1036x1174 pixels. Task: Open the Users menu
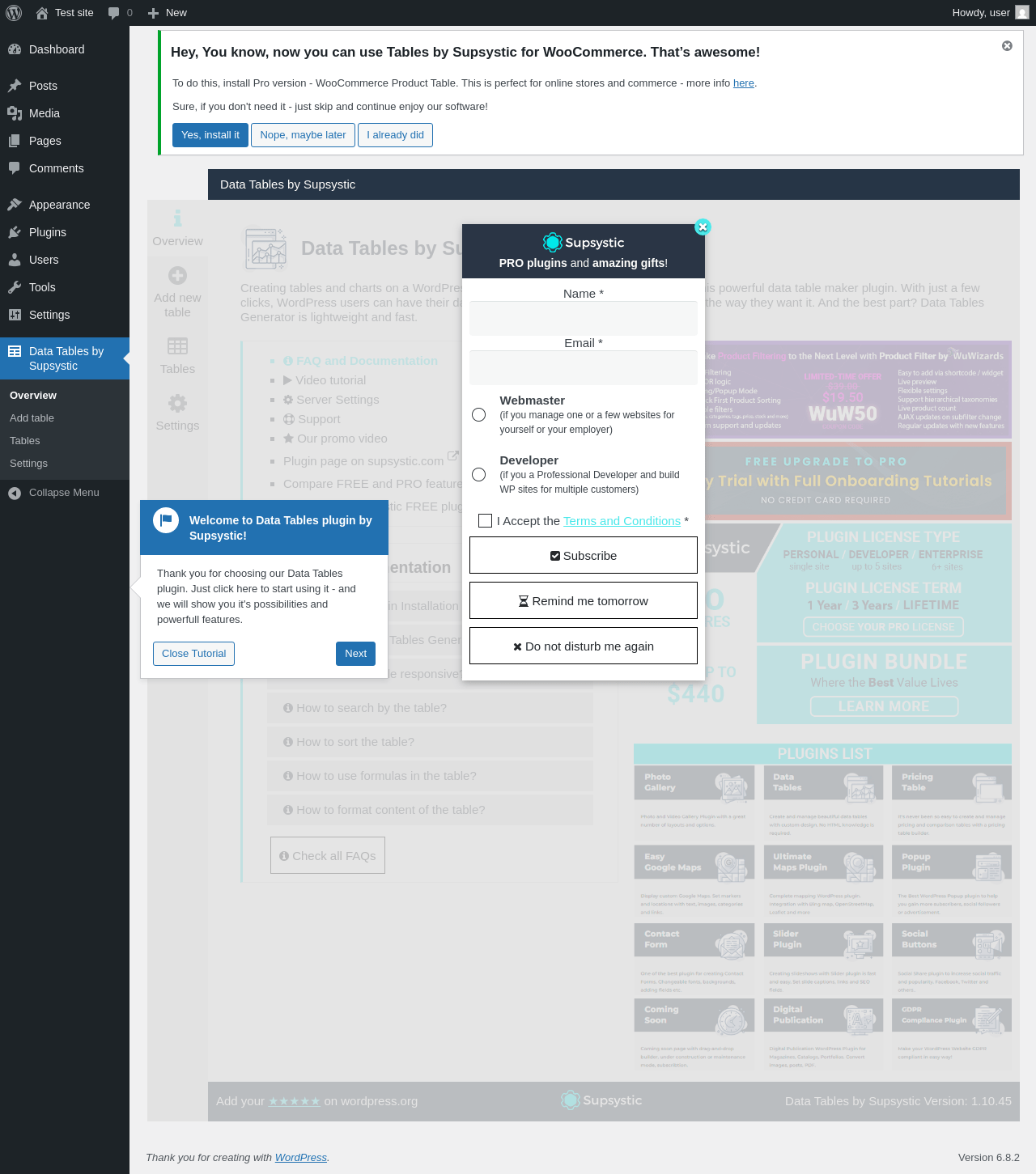click(x=65, y=260)
